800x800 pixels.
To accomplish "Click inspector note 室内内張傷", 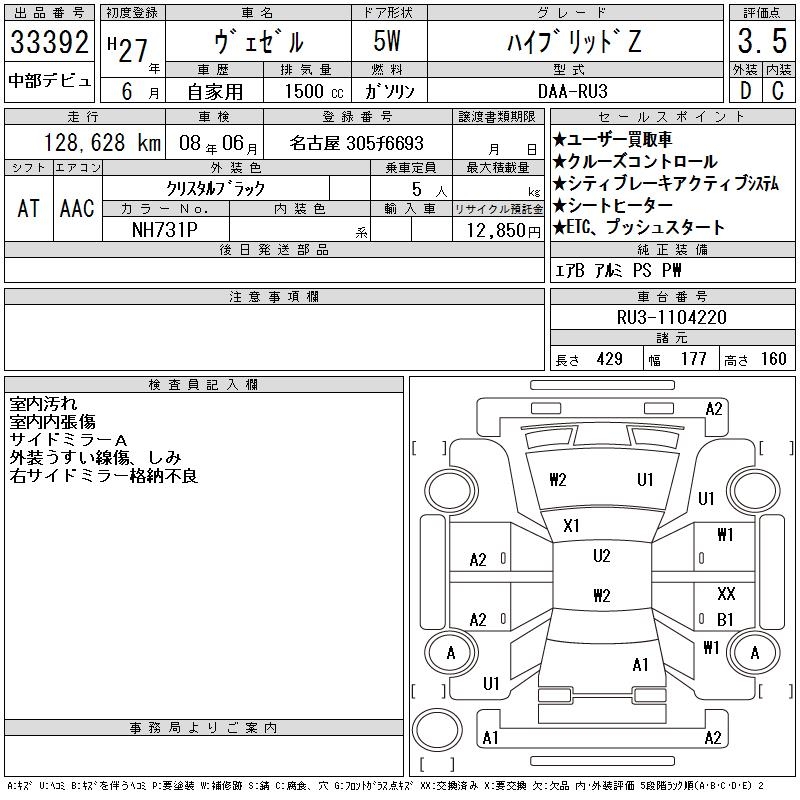I will point(52,422).
